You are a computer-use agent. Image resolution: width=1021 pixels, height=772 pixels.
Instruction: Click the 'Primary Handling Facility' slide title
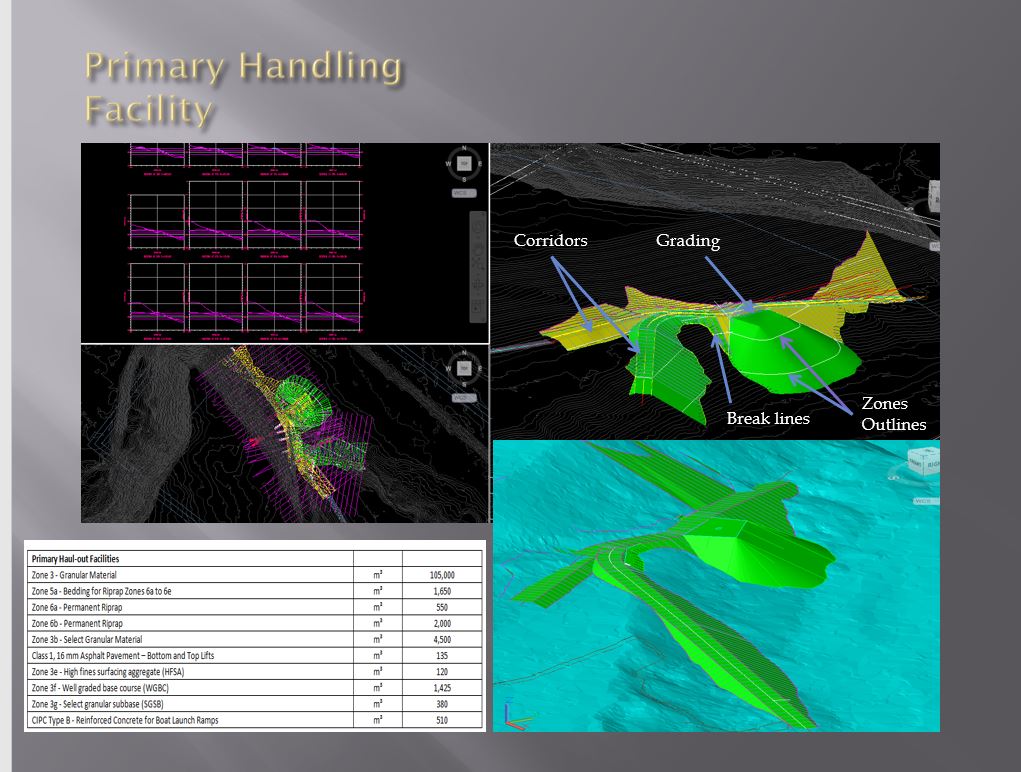pos(244,88)
